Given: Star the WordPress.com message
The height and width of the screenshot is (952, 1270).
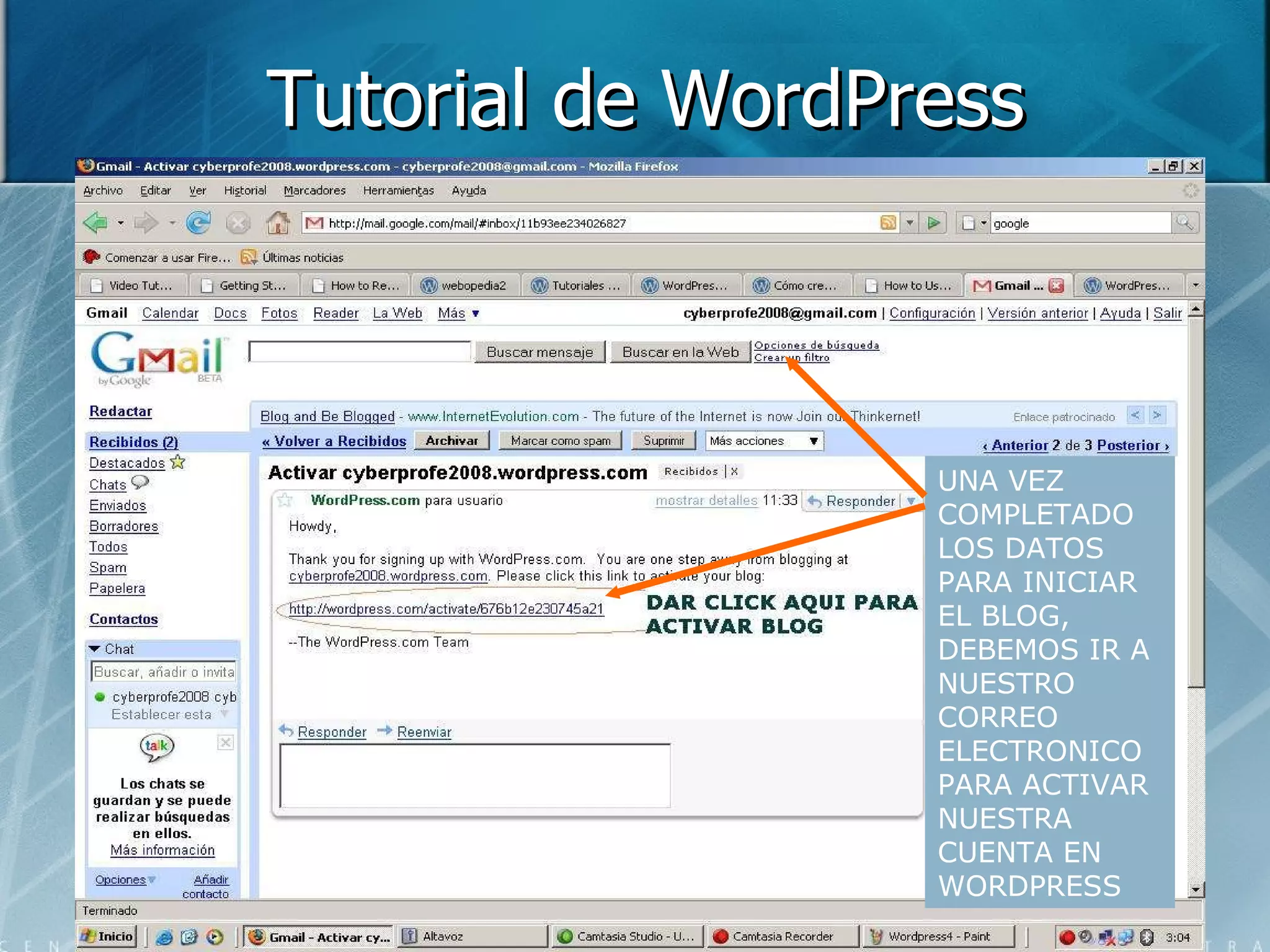Looking at the screenshot, I should (285, 500).
